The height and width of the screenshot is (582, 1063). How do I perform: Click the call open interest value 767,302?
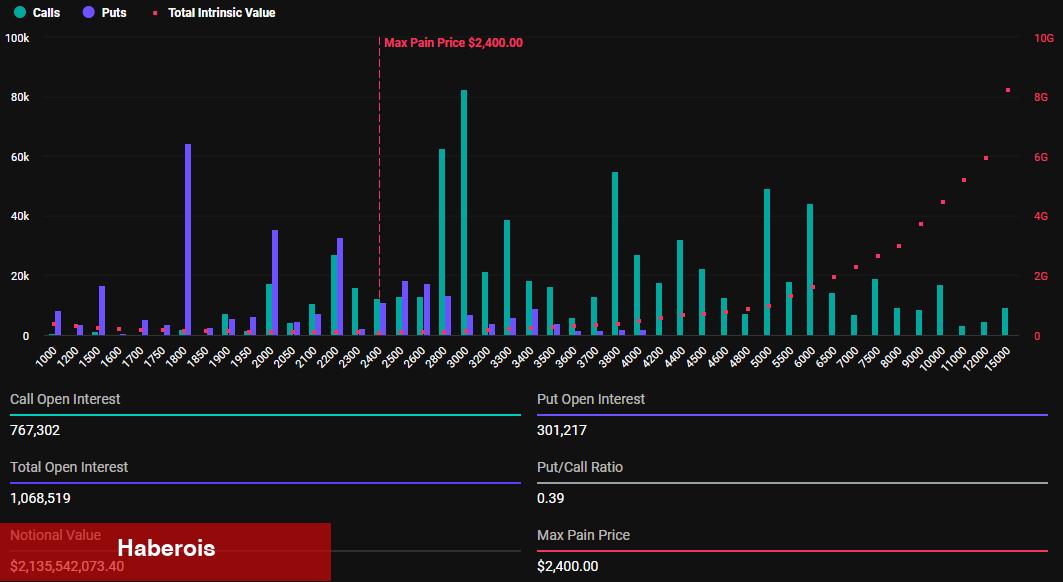tap(35, 430)
